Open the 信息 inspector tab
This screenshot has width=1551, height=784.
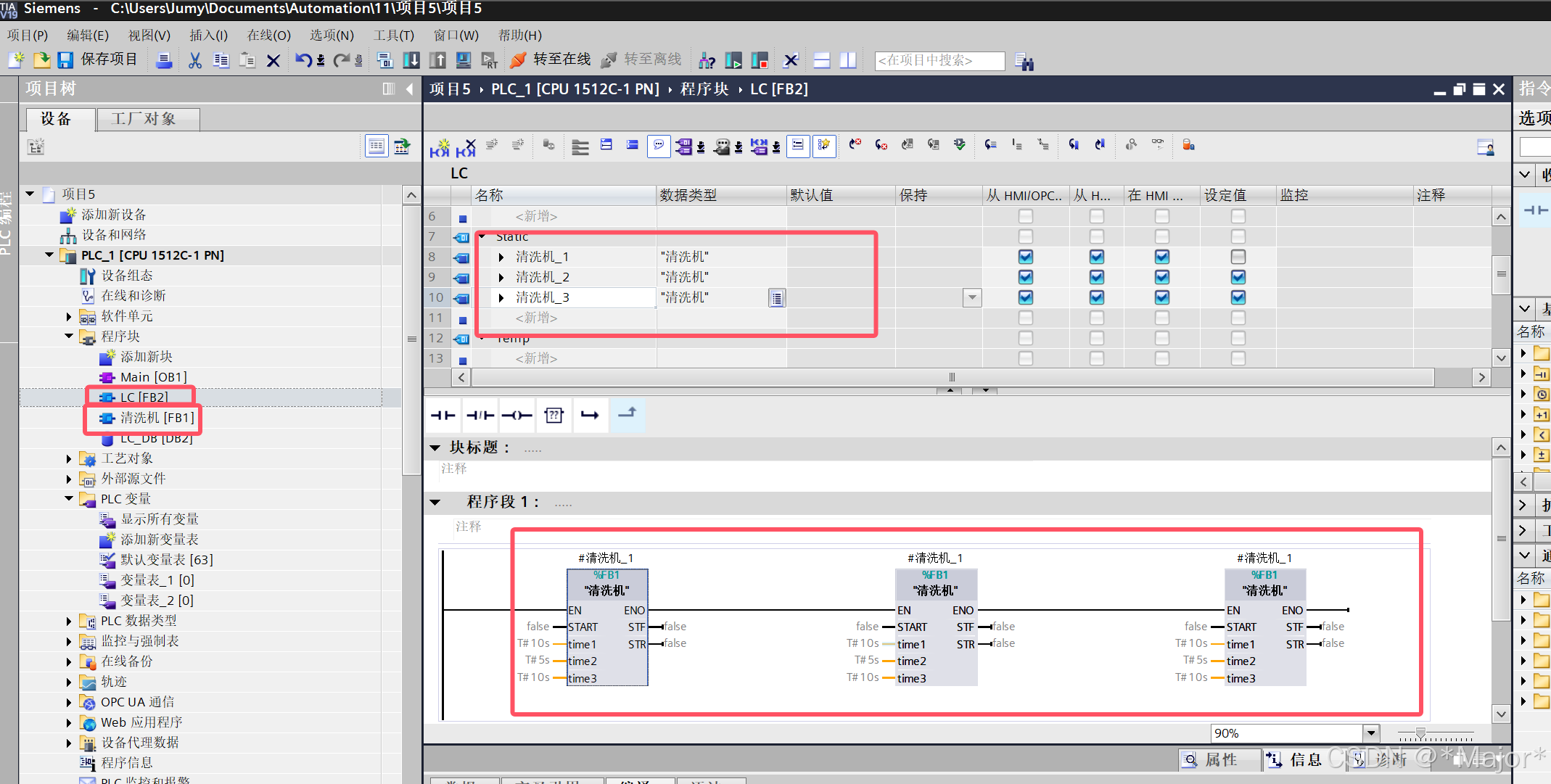click(x=1296, y=759)
